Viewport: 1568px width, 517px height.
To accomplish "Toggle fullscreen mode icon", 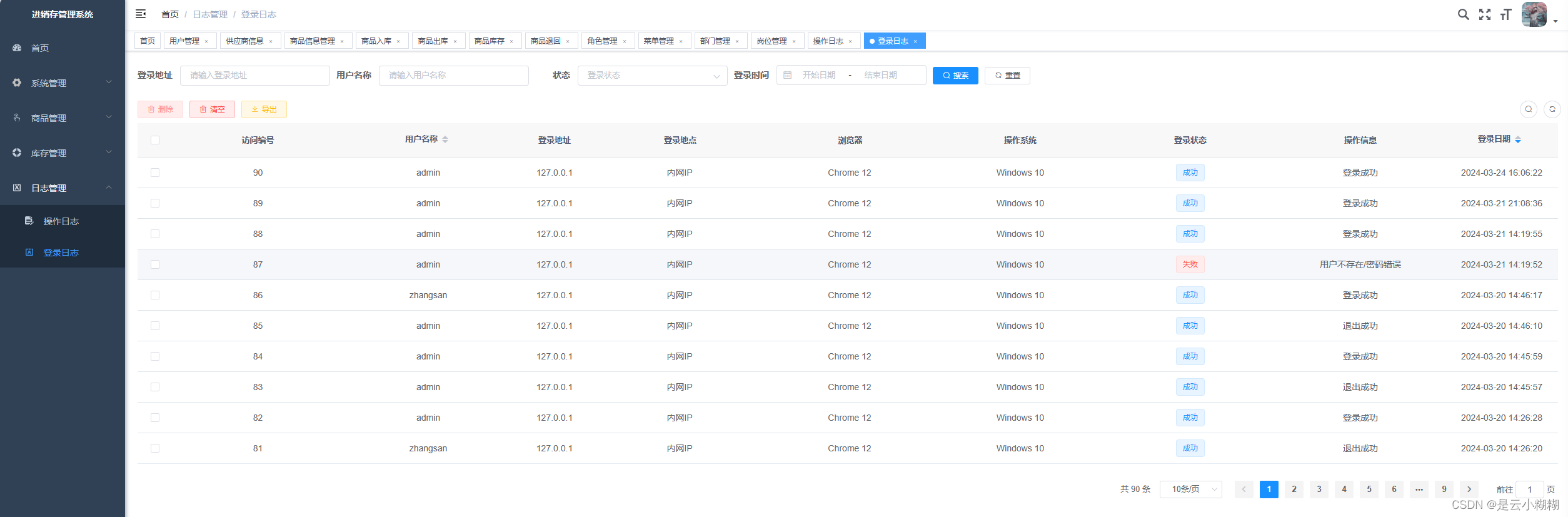I will (x=1484, y=14).
